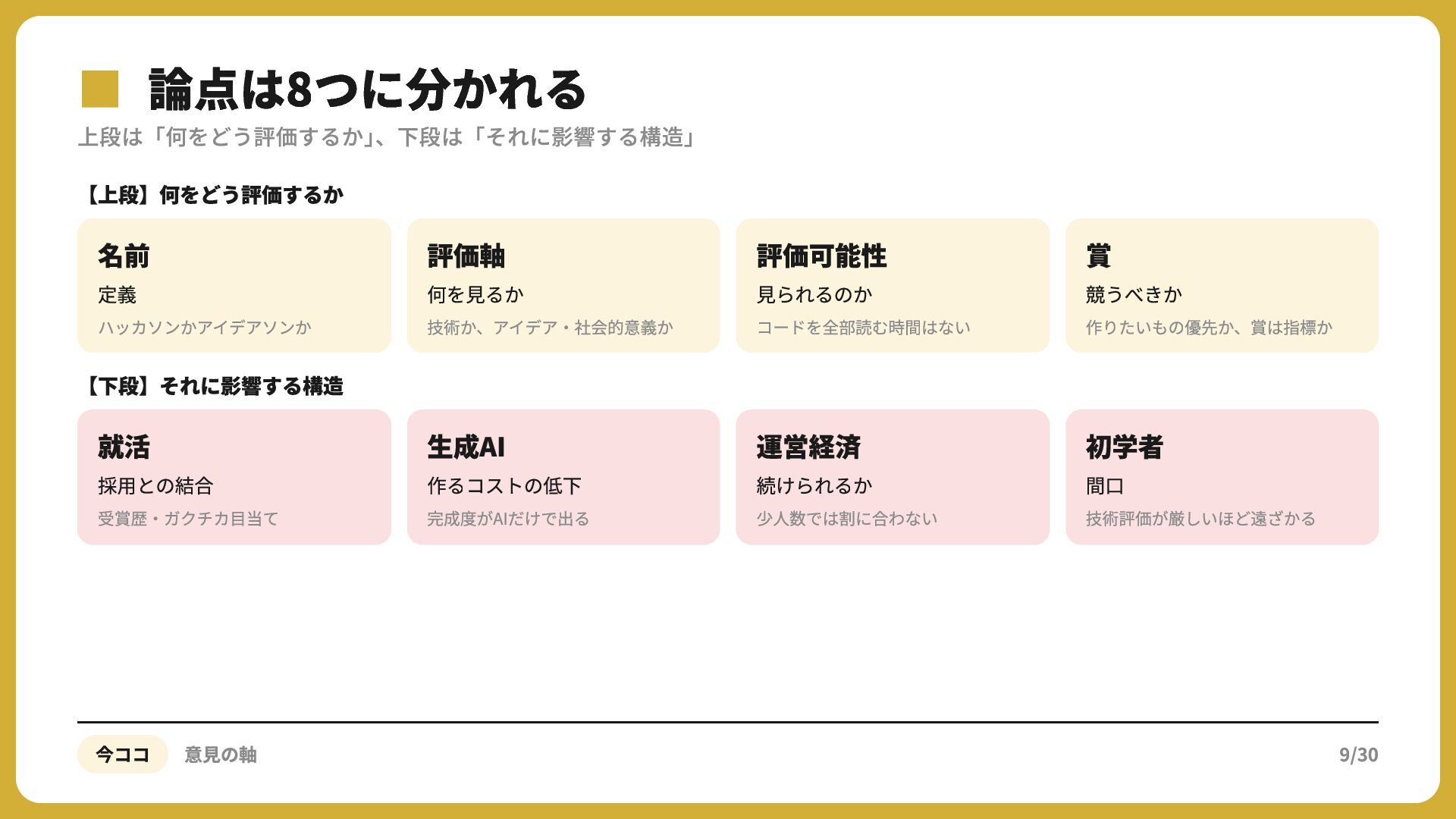Screen dimensions: 1456x819
Task: Select the 就活 card
Action: click(x=234, y=477)
